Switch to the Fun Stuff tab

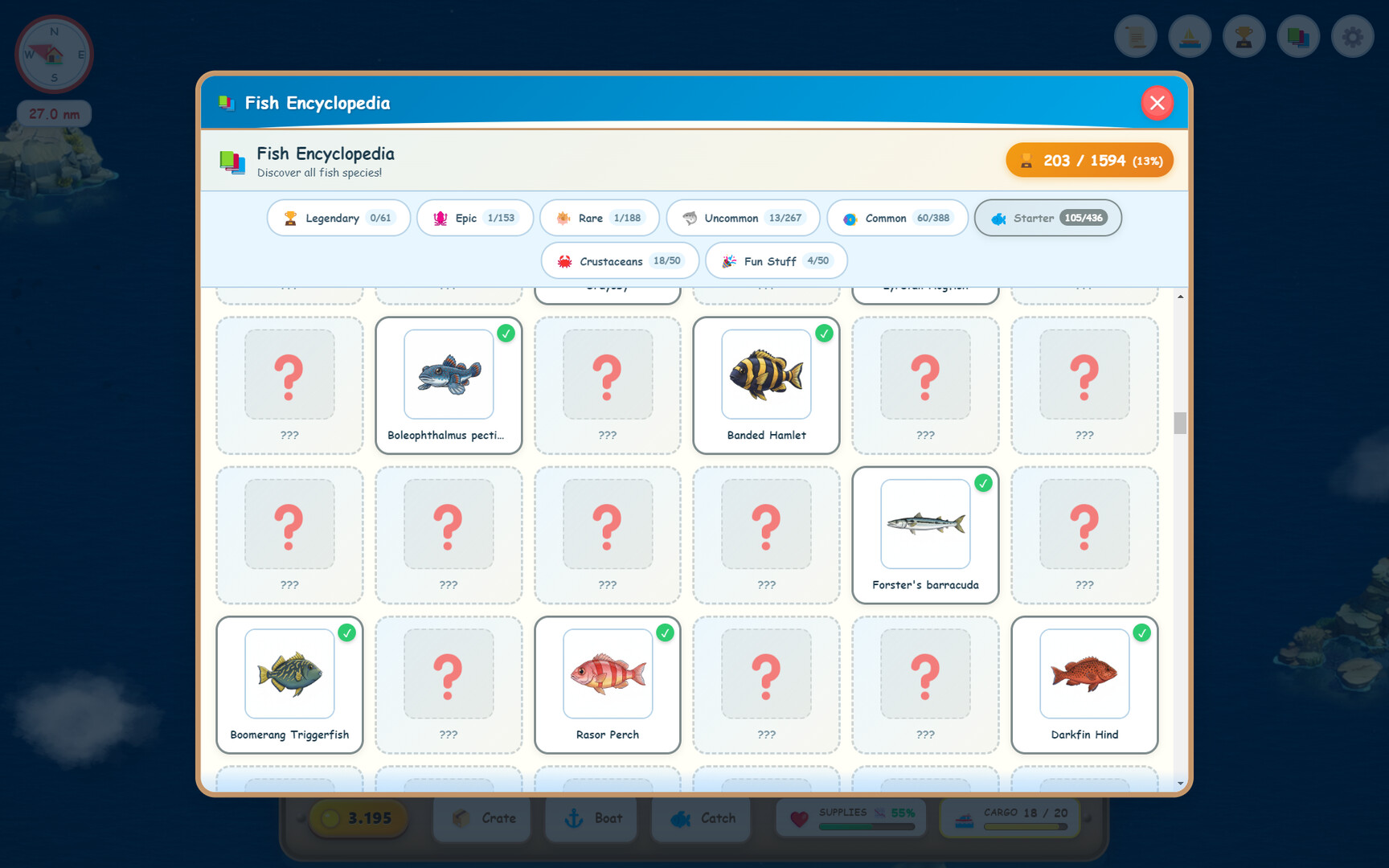(x=776, y=260)
